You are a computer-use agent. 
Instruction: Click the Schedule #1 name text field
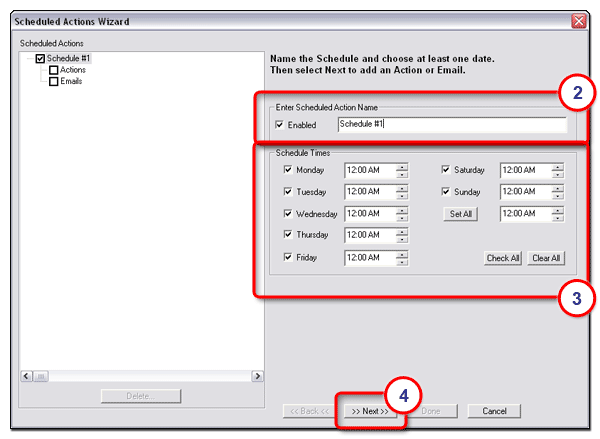450,125
